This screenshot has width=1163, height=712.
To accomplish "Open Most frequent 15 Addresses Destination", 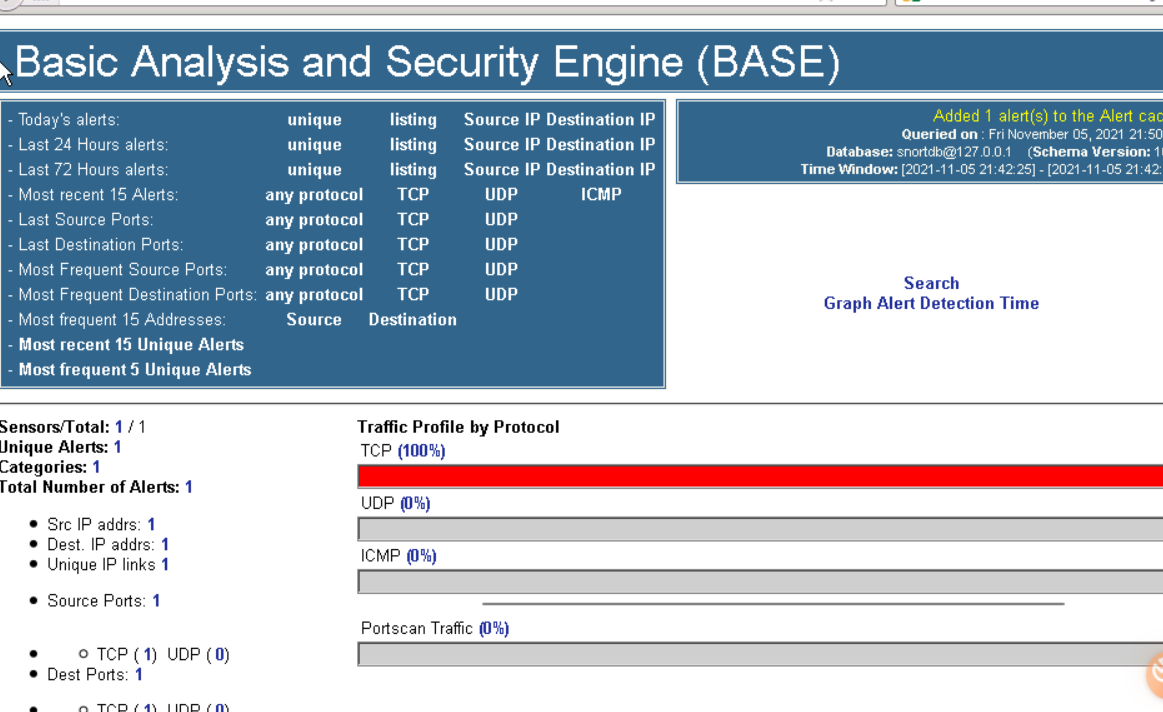I will [413, 320].
